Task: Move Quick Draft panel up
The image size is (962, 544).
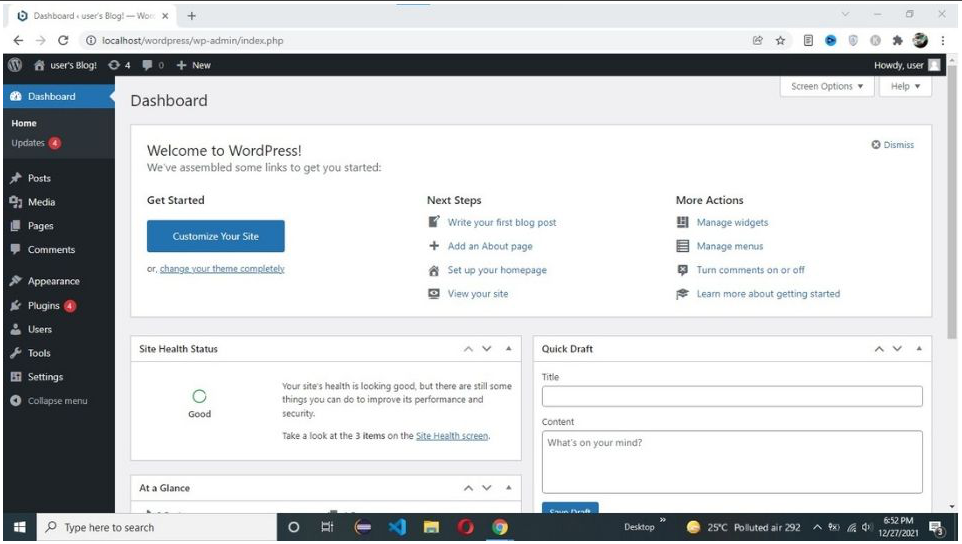Action: (x=879, y=349)
